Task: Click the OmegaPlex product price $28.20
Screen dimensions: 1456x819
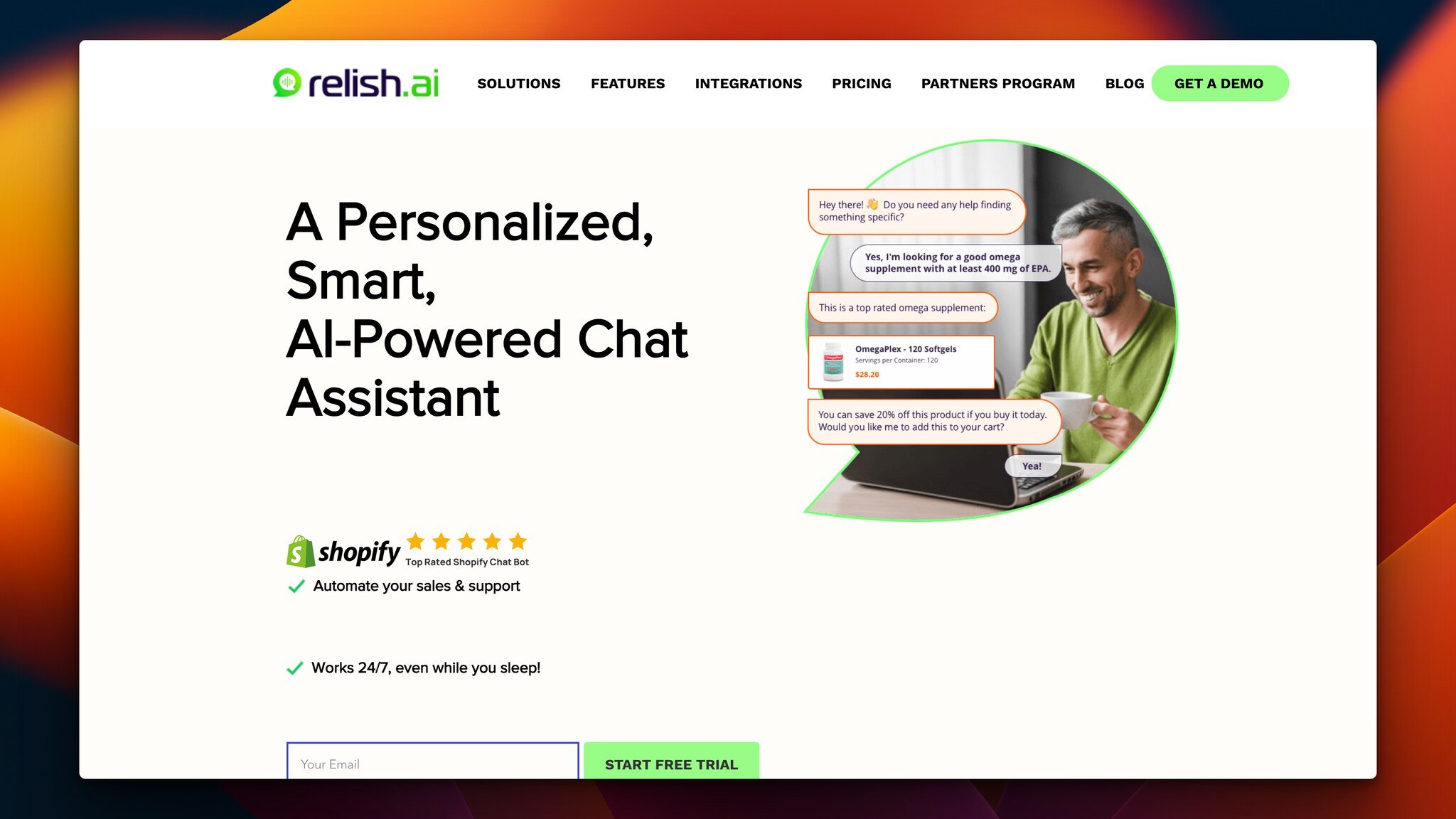Action: [x=867, y=374]
